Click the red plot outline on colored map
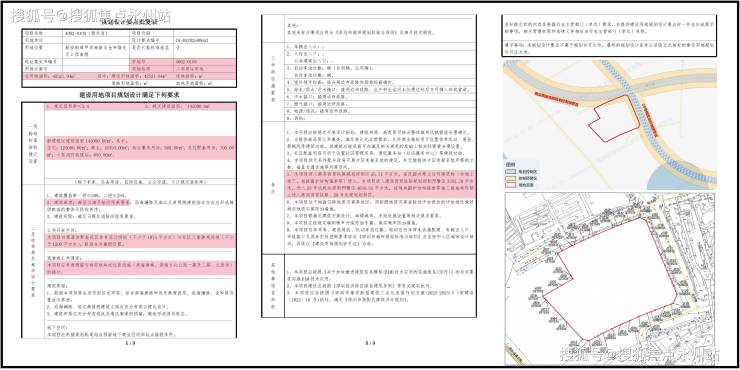 (614, 118)
